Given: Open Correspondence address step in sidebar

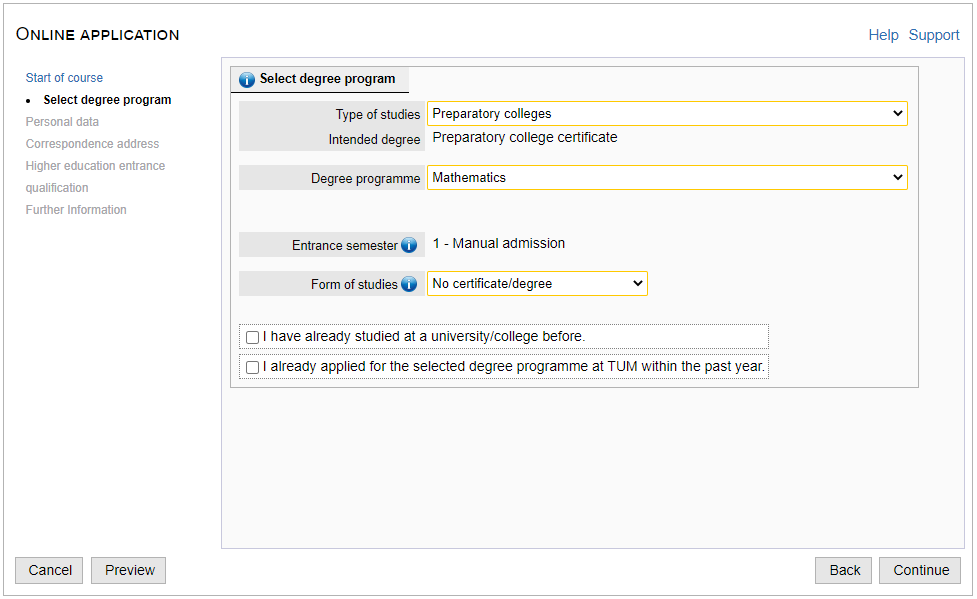Looking at the screenshot, I should [92, 144].
